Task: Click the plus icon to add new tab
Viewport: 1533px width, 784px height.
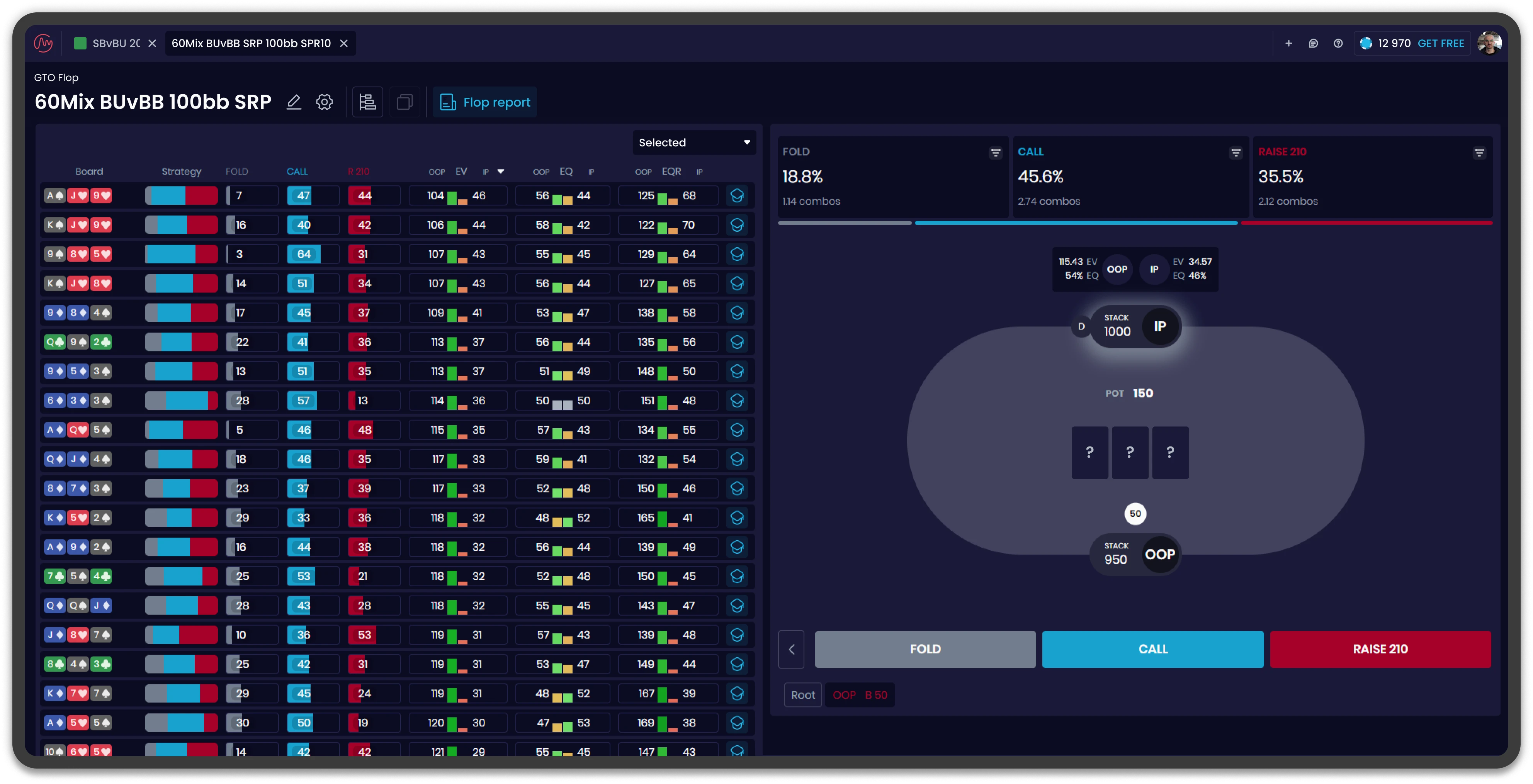Action: (x=1288, y=43)
